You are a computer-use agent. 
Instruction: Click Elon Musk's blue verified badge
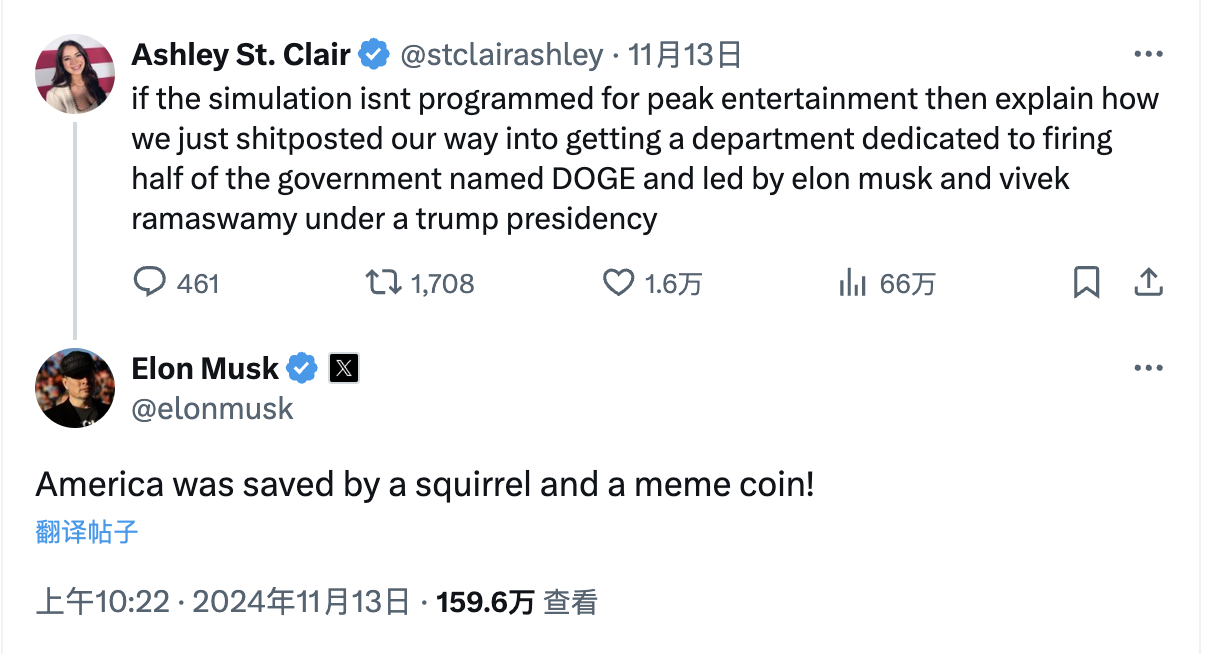pyautogui.click(x=302, y=369)
